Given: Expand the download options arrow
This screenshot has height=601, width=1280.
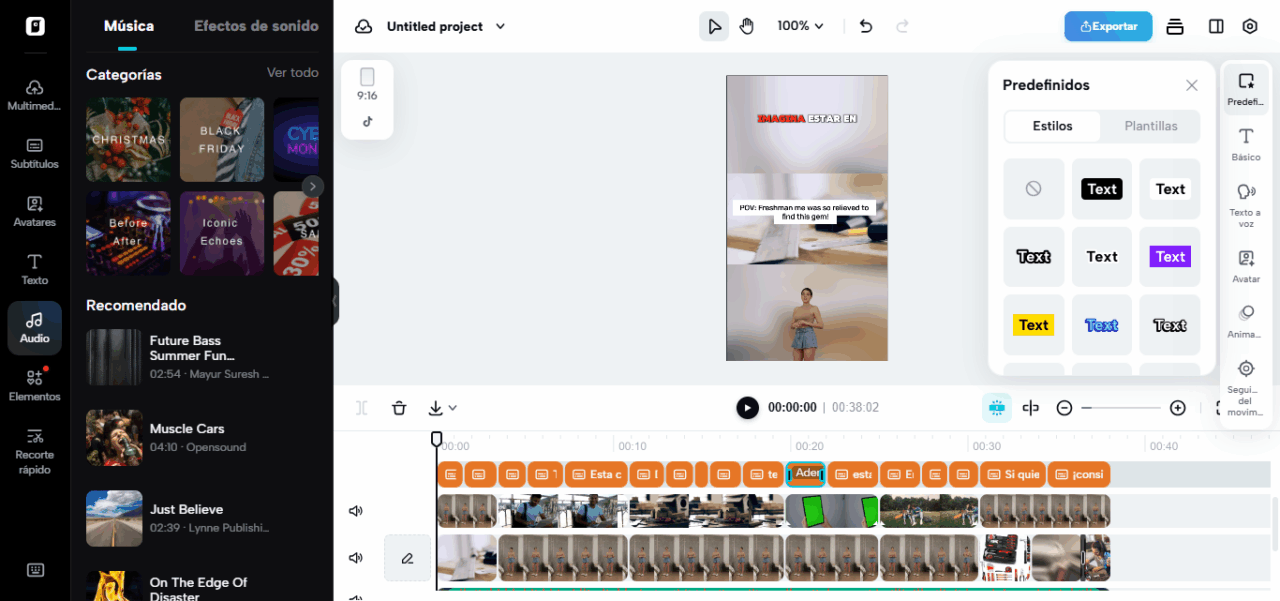Looking at the screenshot, I should 453,408.
